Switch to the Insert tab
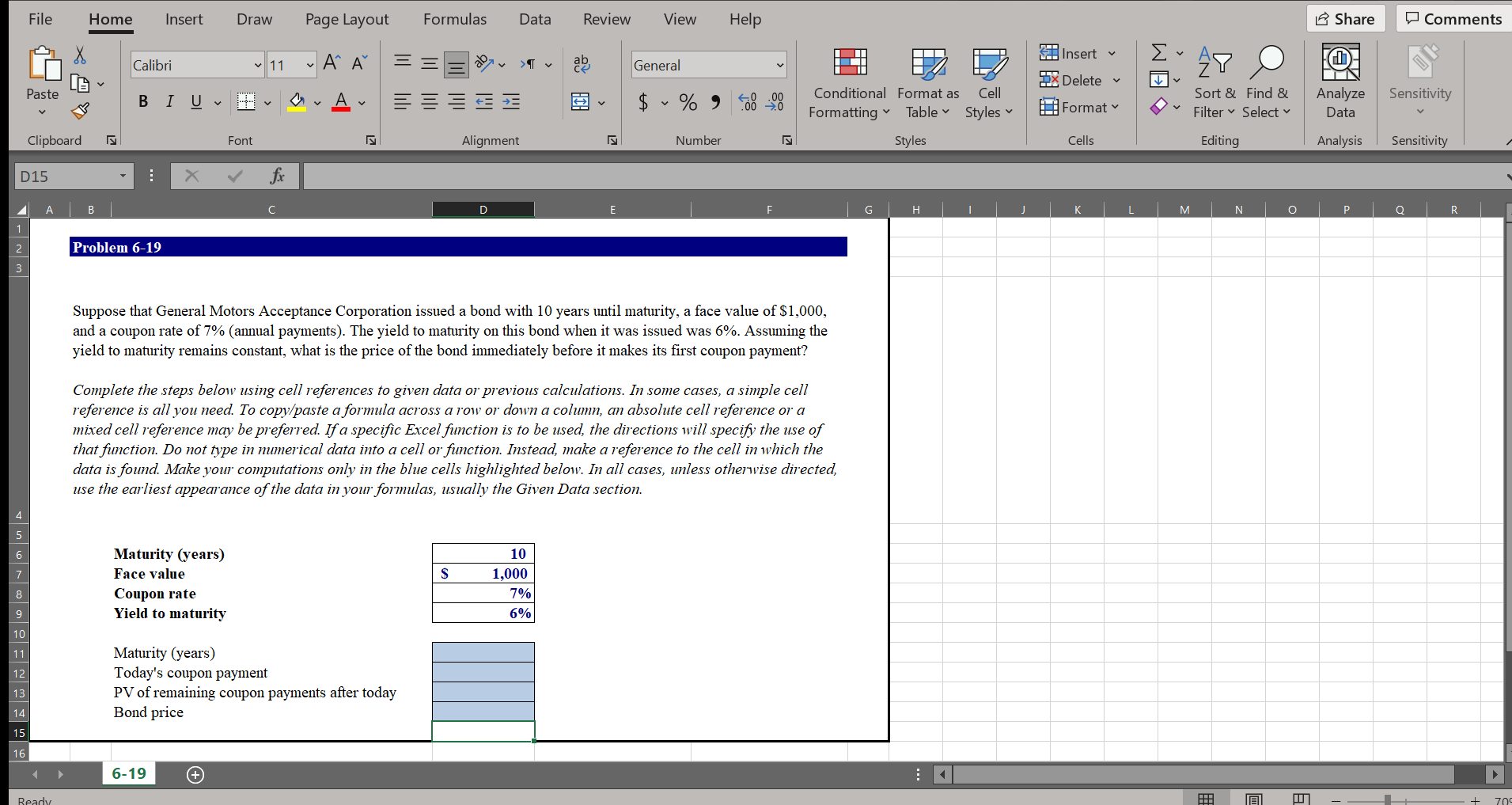The width and height of the screenshot is (1512, 805). (x=184, y=20)
